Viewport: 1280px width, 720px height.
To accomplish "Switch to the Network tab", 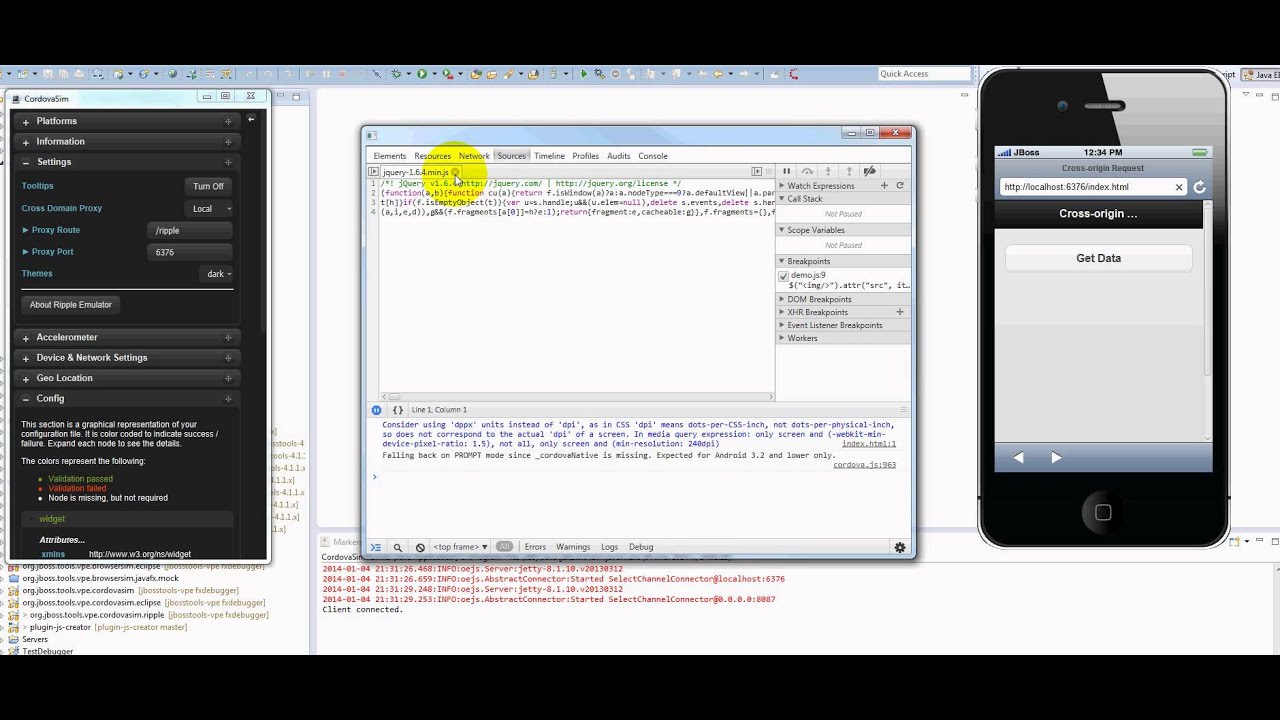I will [x=474, y=156].
